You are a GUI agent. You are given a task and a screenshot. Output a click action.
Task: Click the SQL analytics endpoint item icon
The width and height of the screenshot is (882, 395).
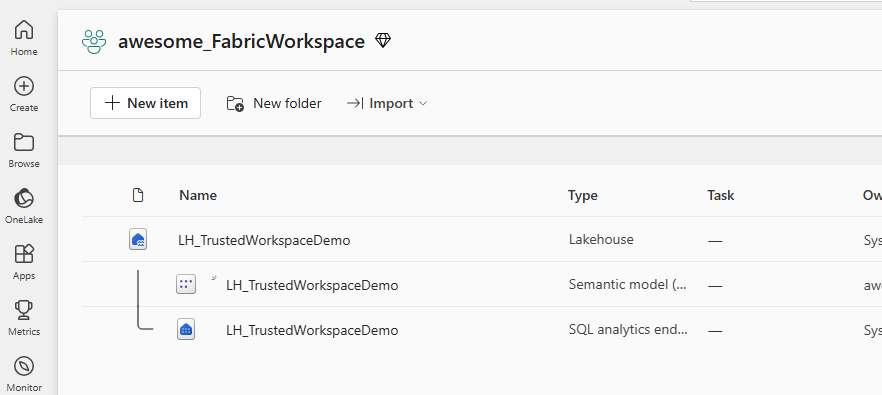coord(186,330)
